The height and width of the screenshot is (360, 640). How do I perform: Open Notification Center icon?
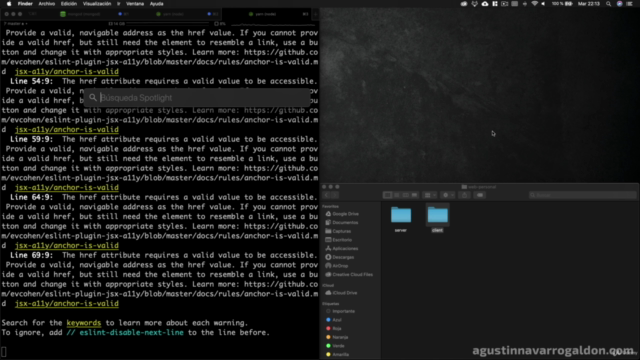coord(630,4)
